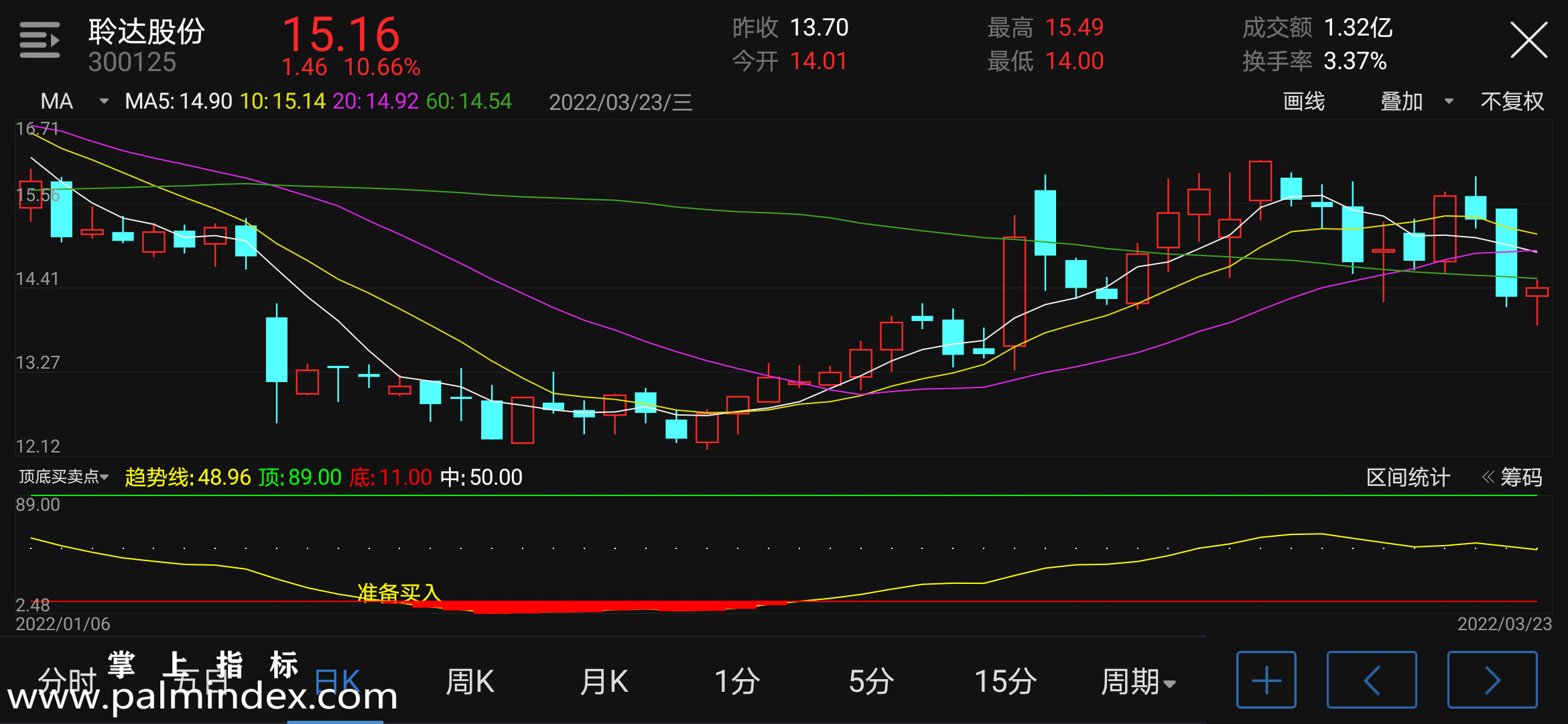Switch to the 15分 tab

[1005, 682]
